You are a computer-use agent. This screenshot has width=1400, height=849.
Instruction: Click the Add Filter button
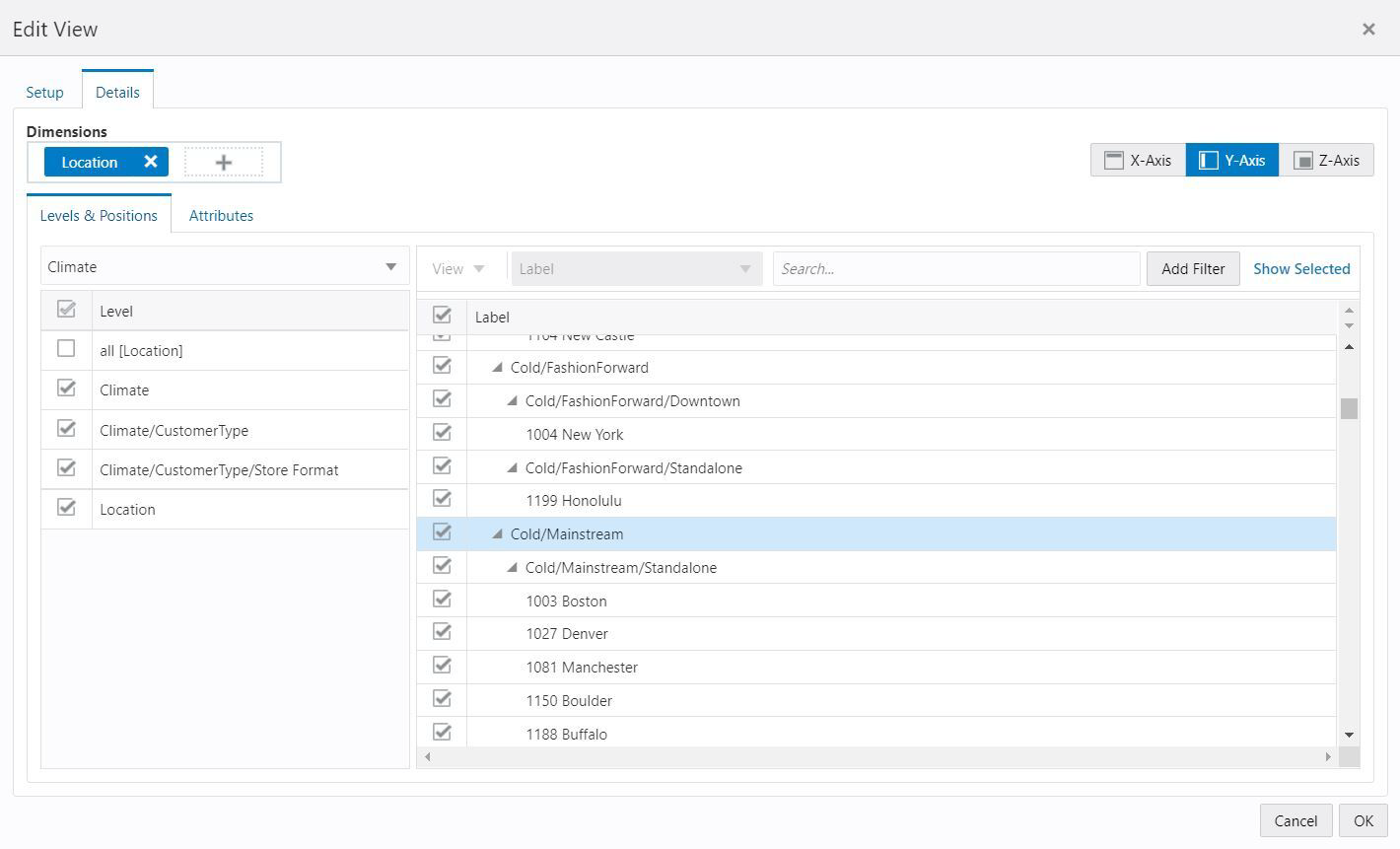(x=1193, y=268)
